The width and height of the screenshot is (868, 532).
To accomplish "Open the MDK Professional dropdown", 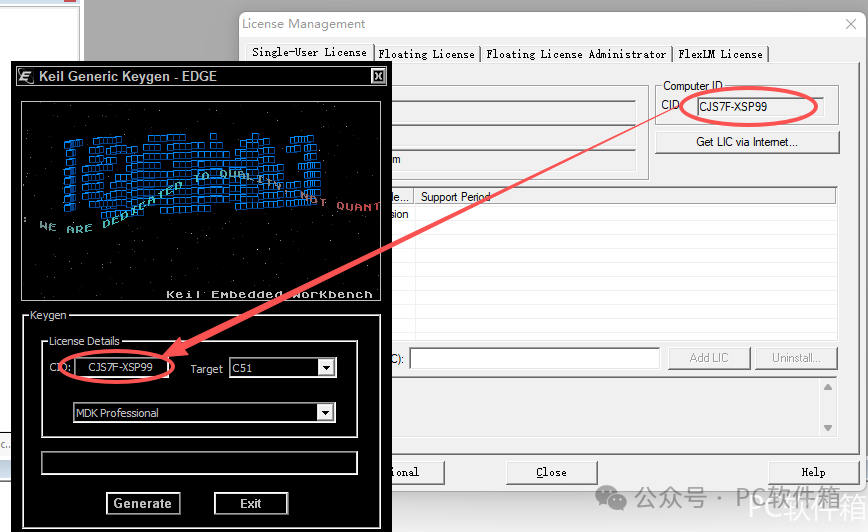I will click(326, 412).
